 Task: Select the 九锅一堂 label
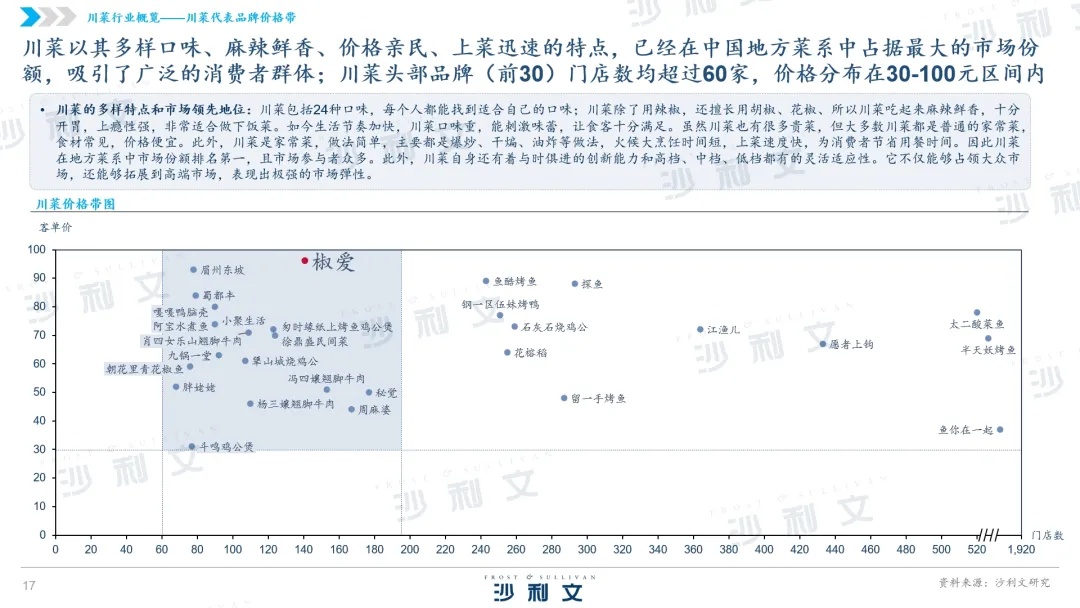tap(190, 355)
